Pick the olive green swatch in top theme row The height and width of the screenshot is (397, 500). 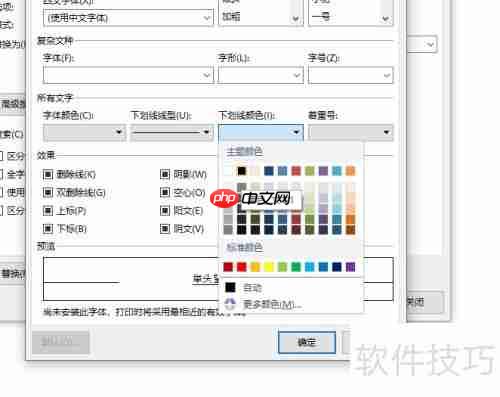click(x=310, y=171)
